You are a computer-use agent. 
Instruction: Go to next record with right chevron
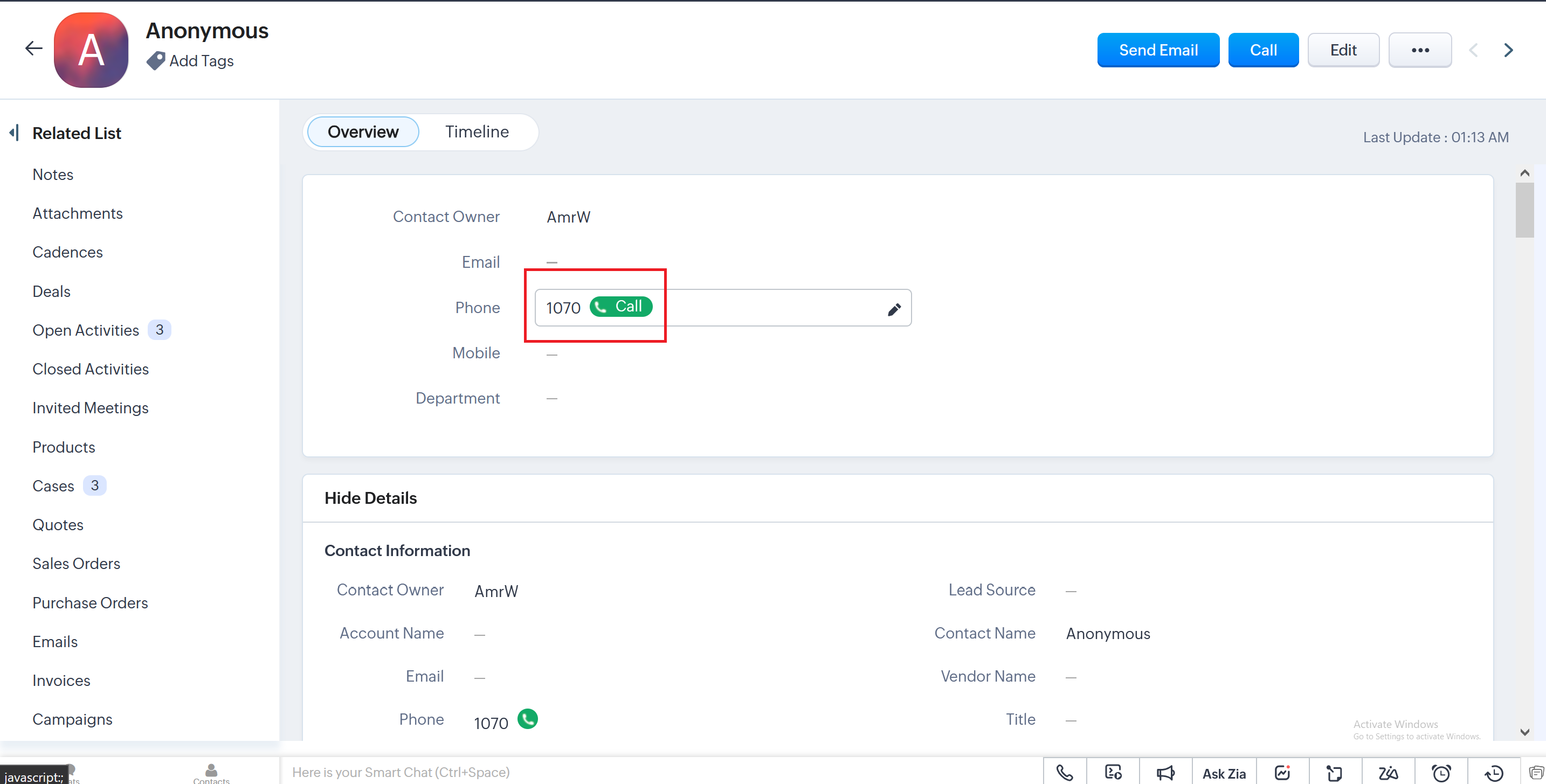(x=1508, y=50)
